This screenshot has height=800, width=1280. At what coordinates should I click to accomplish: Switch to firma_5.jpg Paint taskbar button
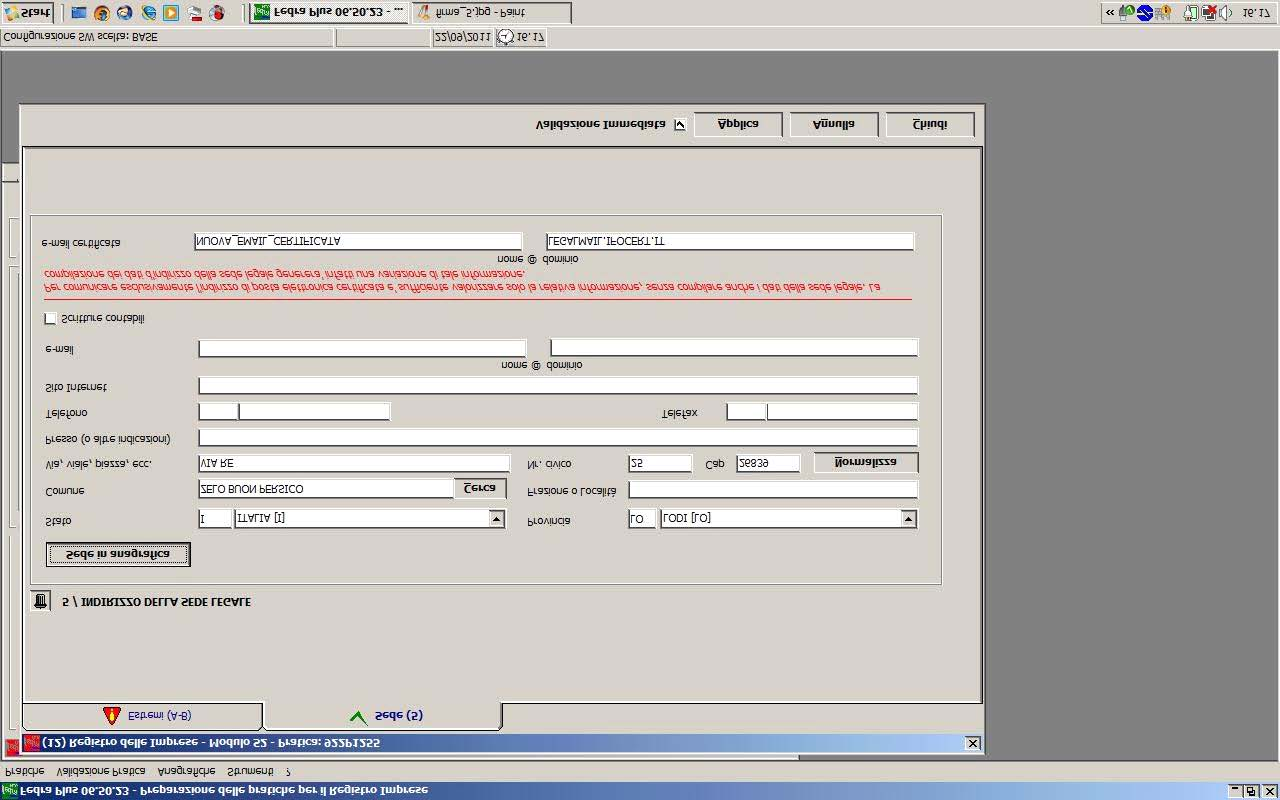(491, 13)
